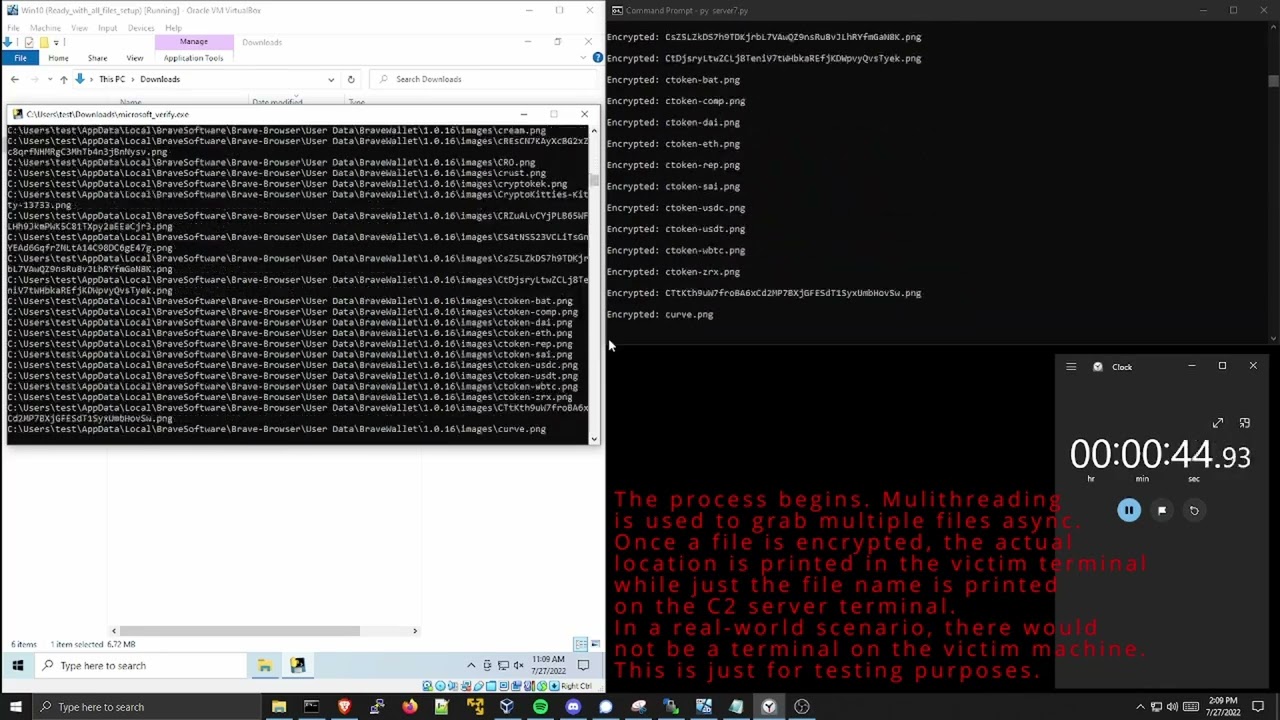
Task: Click This PC in the address path
Action: pos(112,79)
